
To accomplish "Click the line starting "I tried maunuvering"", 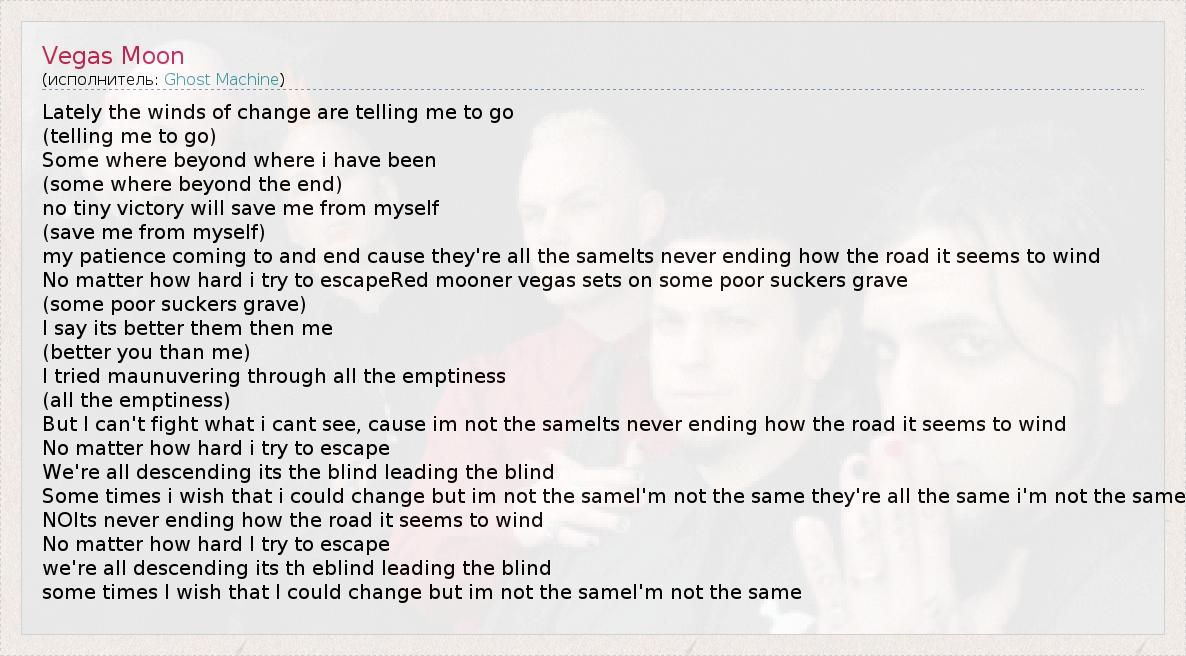I will (x=273, y=376).
